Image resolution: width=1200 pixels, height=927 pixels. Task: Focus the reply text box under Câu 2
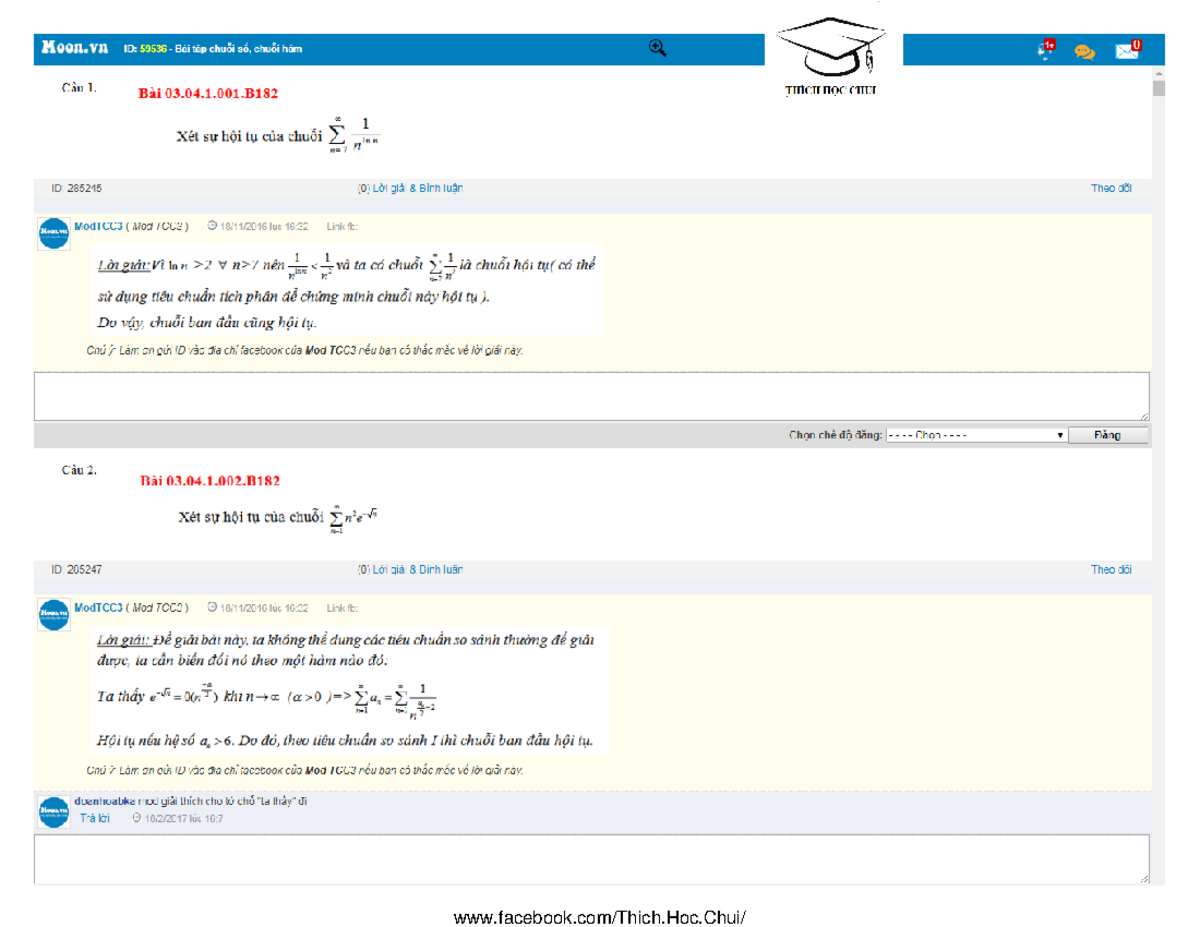pos(590,860)
